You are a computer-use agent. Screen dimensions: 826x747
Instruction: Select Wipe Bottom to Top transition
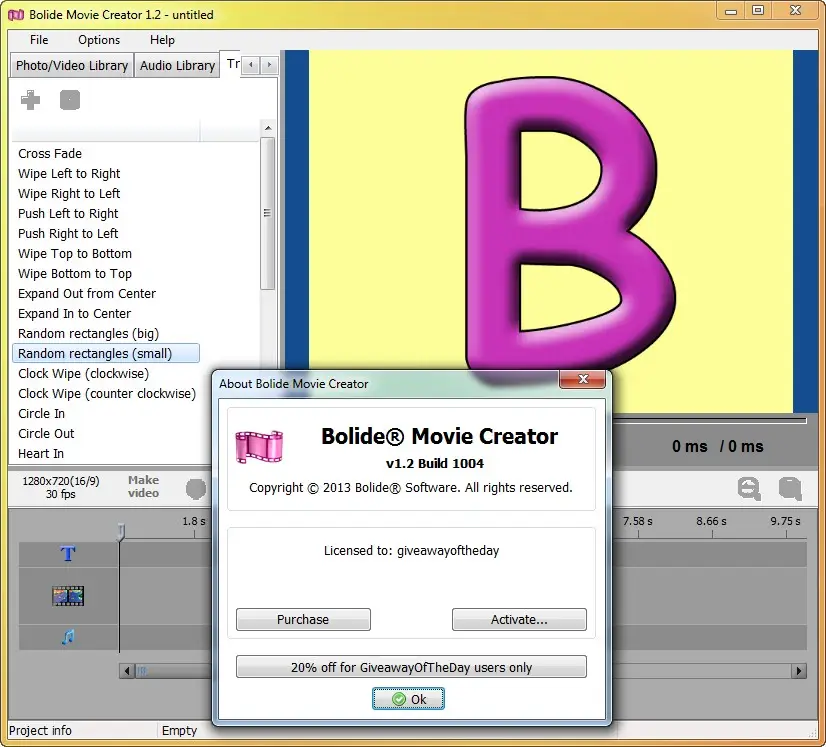click(75, 274)
